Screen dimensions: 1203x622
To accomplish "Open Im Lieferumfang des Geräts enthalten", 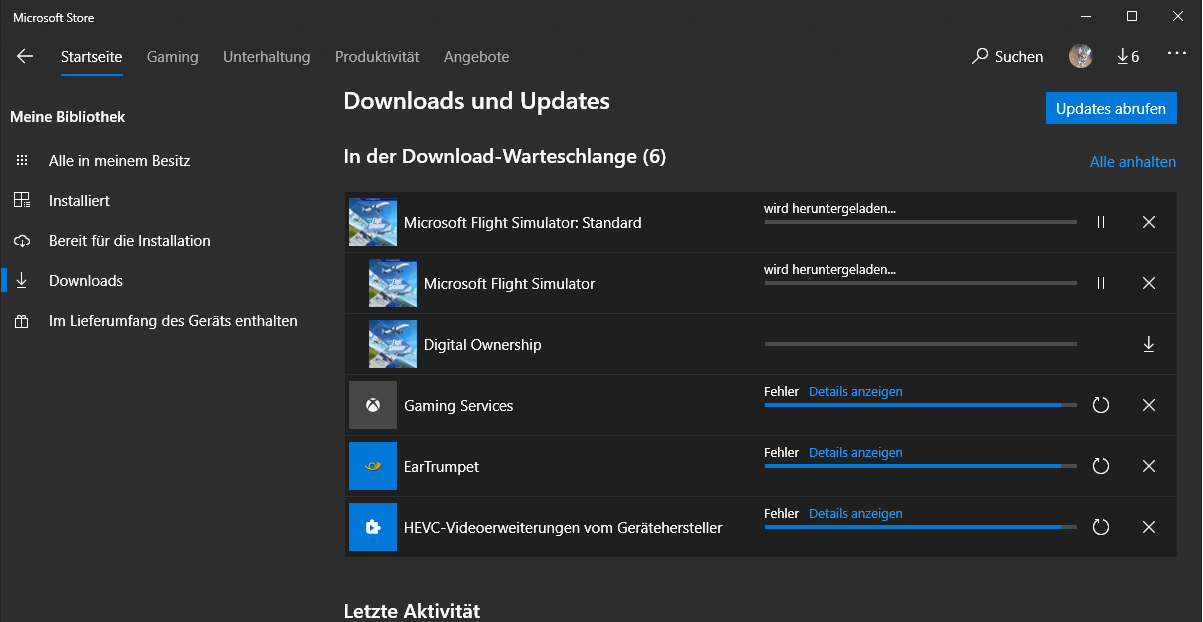I will [x=173, y=321].
